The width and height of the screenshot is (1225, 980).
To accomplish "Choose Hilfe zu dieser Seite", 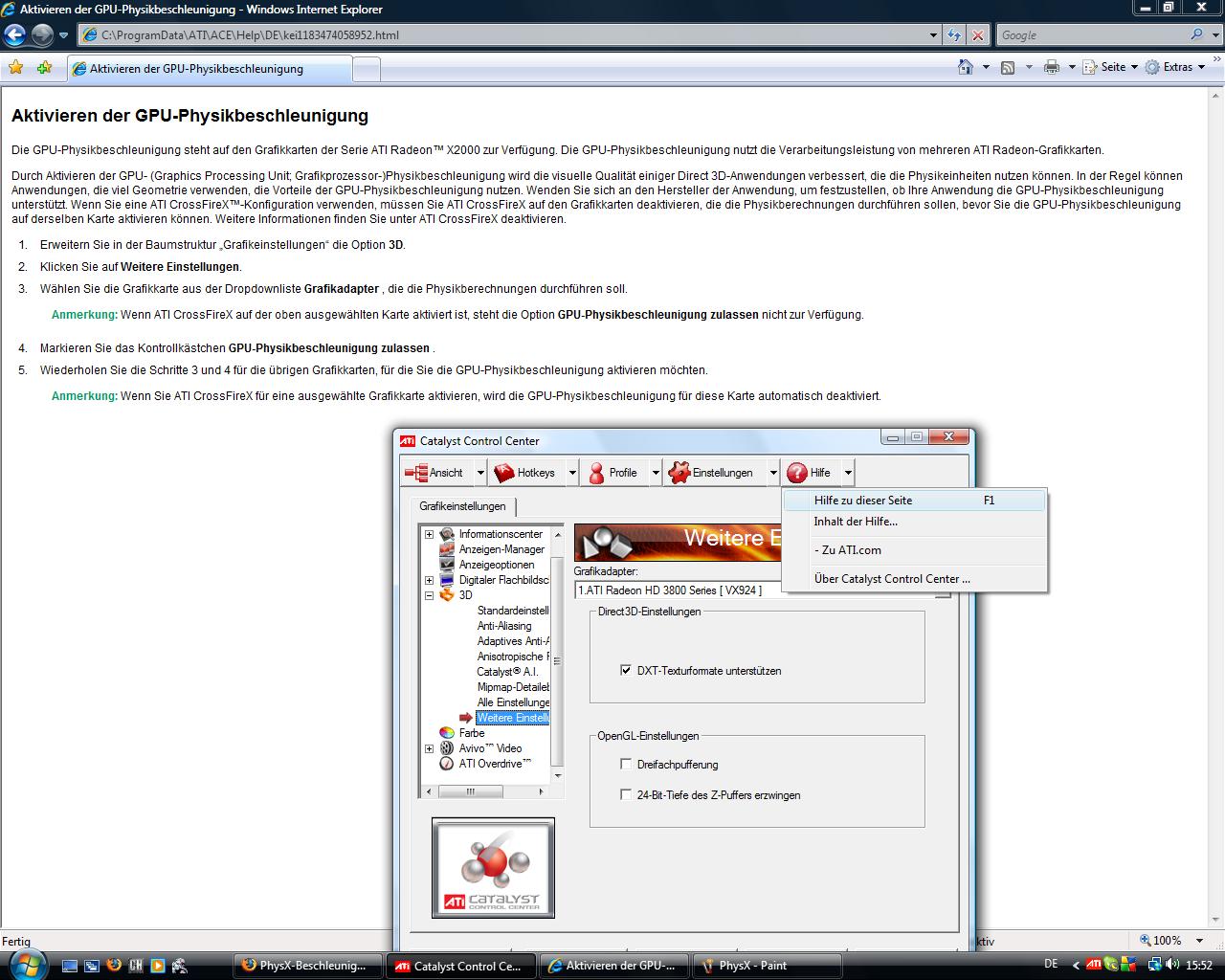I will (x=914, y=501).
